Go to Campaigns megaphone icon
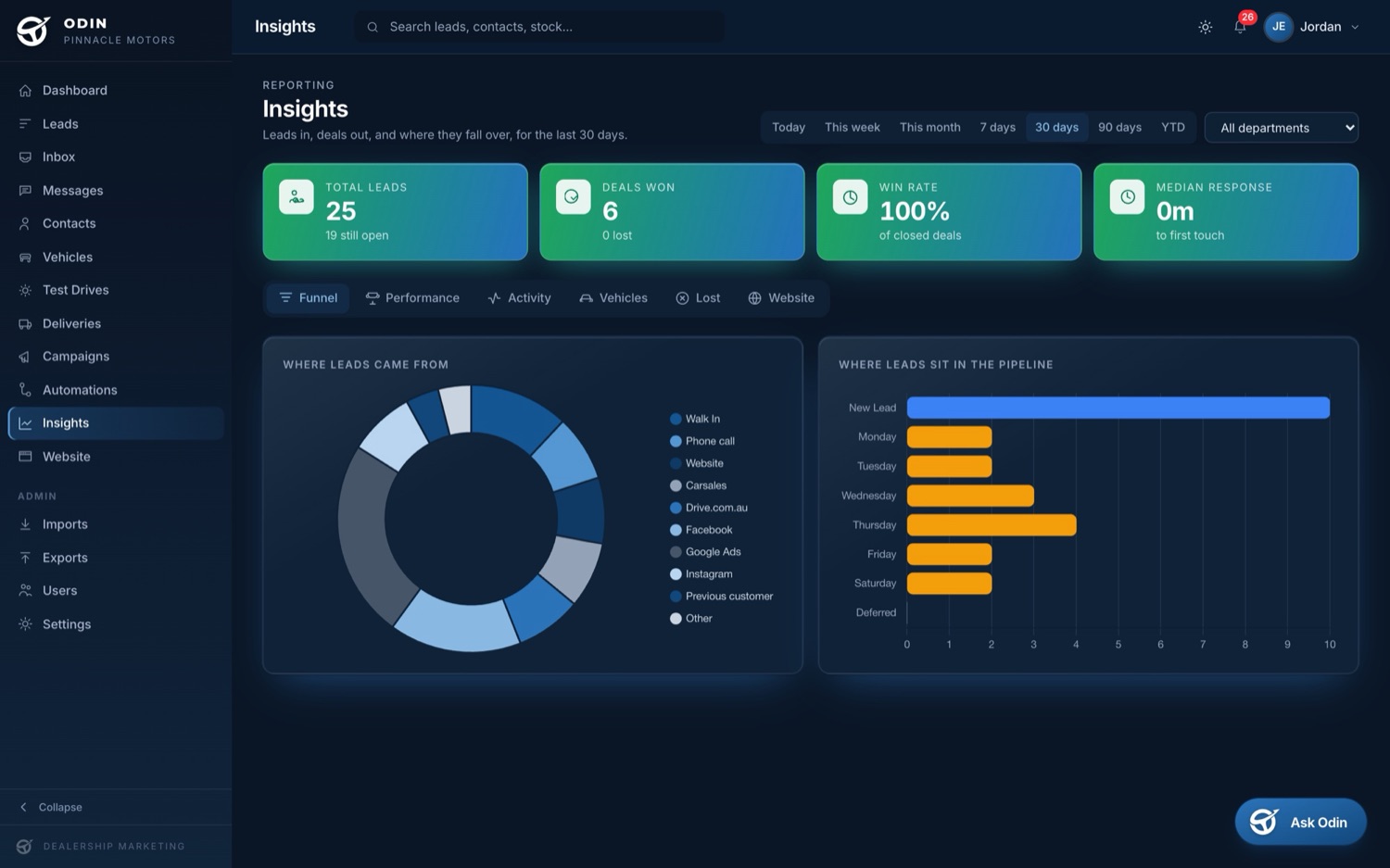This screenshot has height=868, width=1390. coord(25,357)
